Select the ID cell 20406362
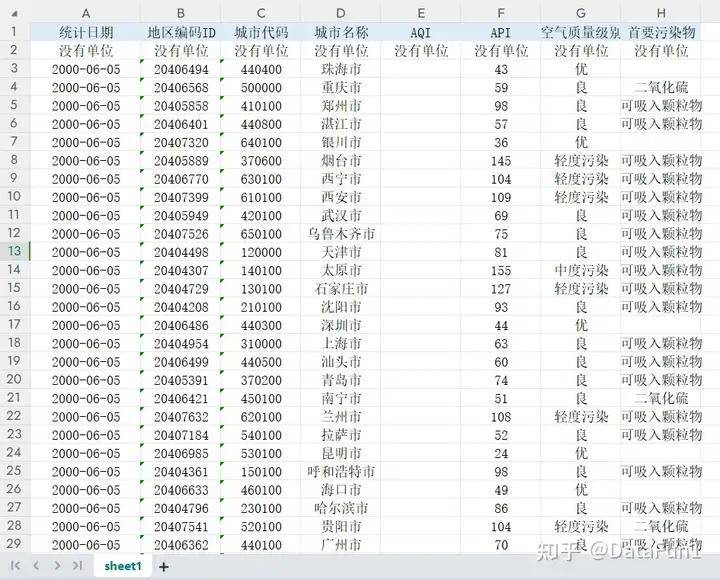 (x=180, y=545)
